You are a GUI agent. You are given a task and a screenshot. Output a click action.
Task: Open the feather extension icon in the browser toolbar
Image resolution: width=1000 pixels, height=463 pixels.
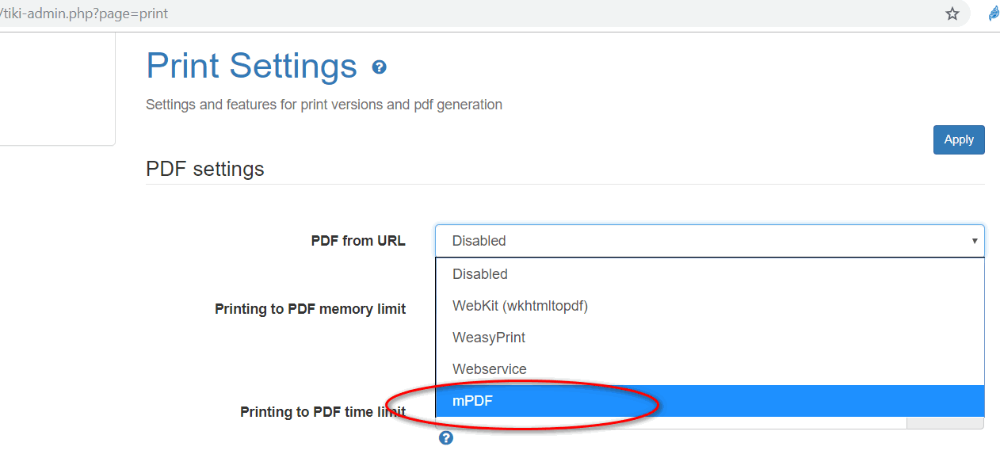pos(994,13)
